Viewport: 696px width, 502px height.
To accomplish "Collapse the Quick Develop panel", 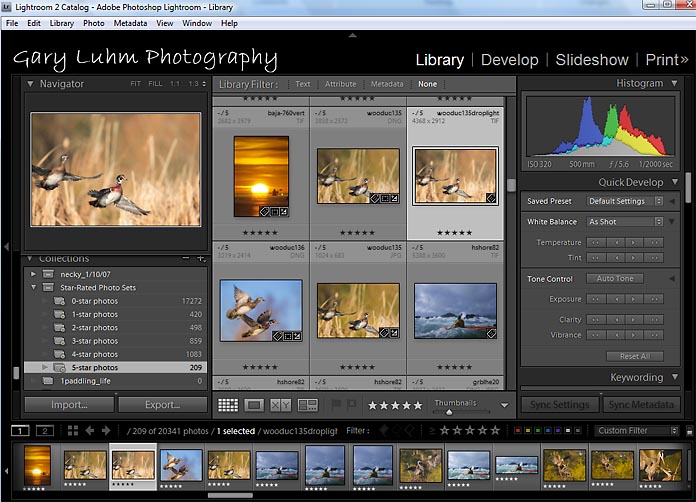I will click(x=675, y=182).
